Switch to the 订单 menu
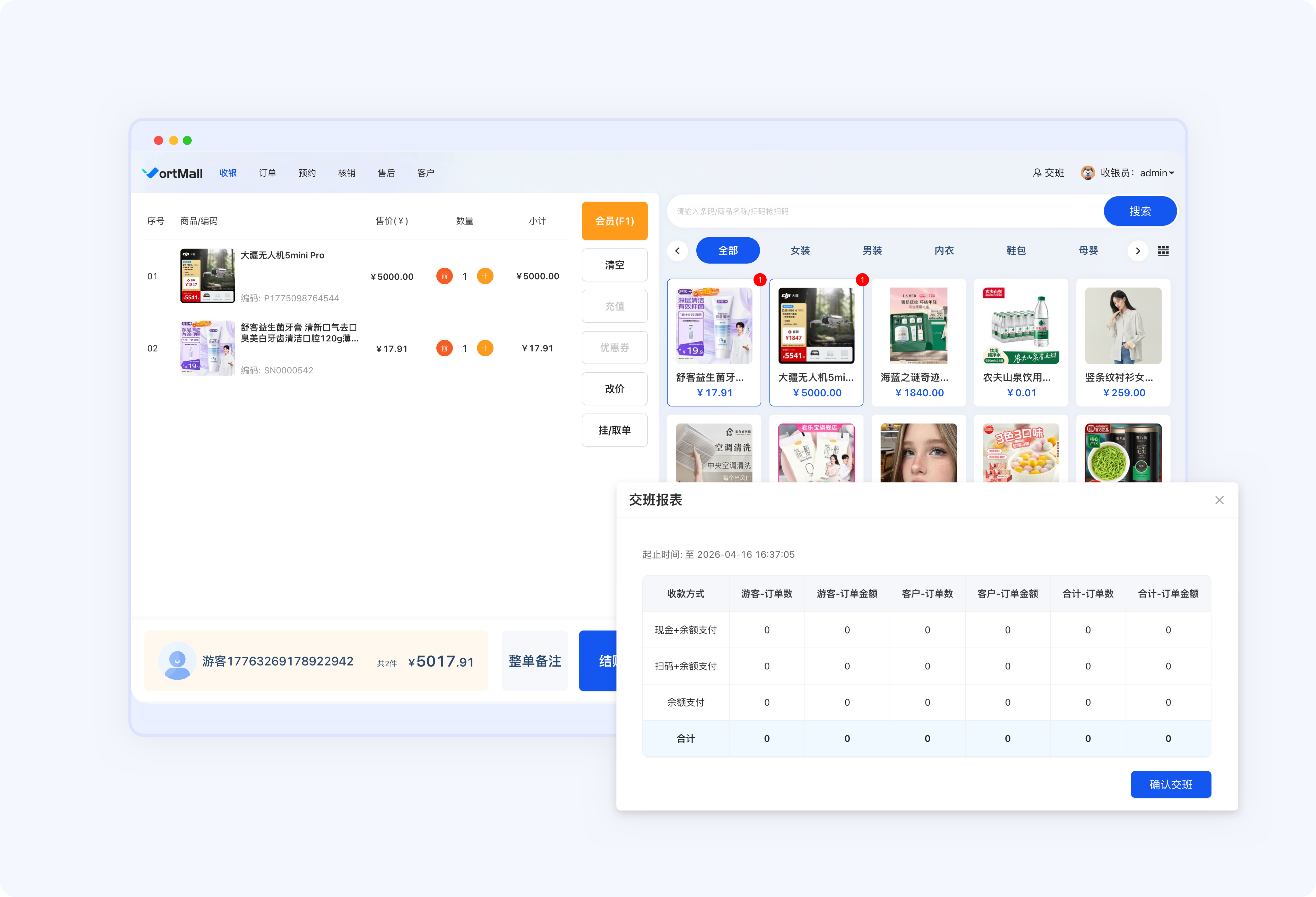Viewport: 1316px width, 897px height. (267, 173)
